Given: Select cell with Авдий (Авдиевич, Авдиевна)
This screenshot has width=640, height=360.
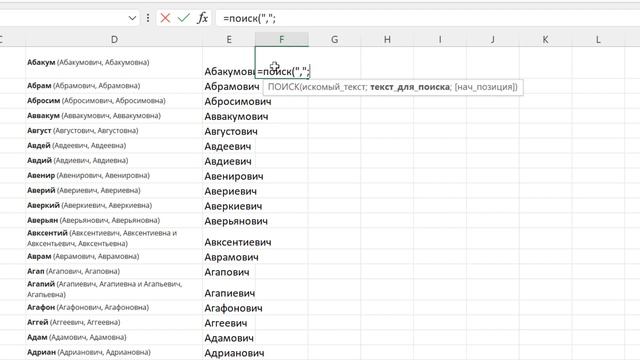Looking at the screenshot, I should coord(114,160).
